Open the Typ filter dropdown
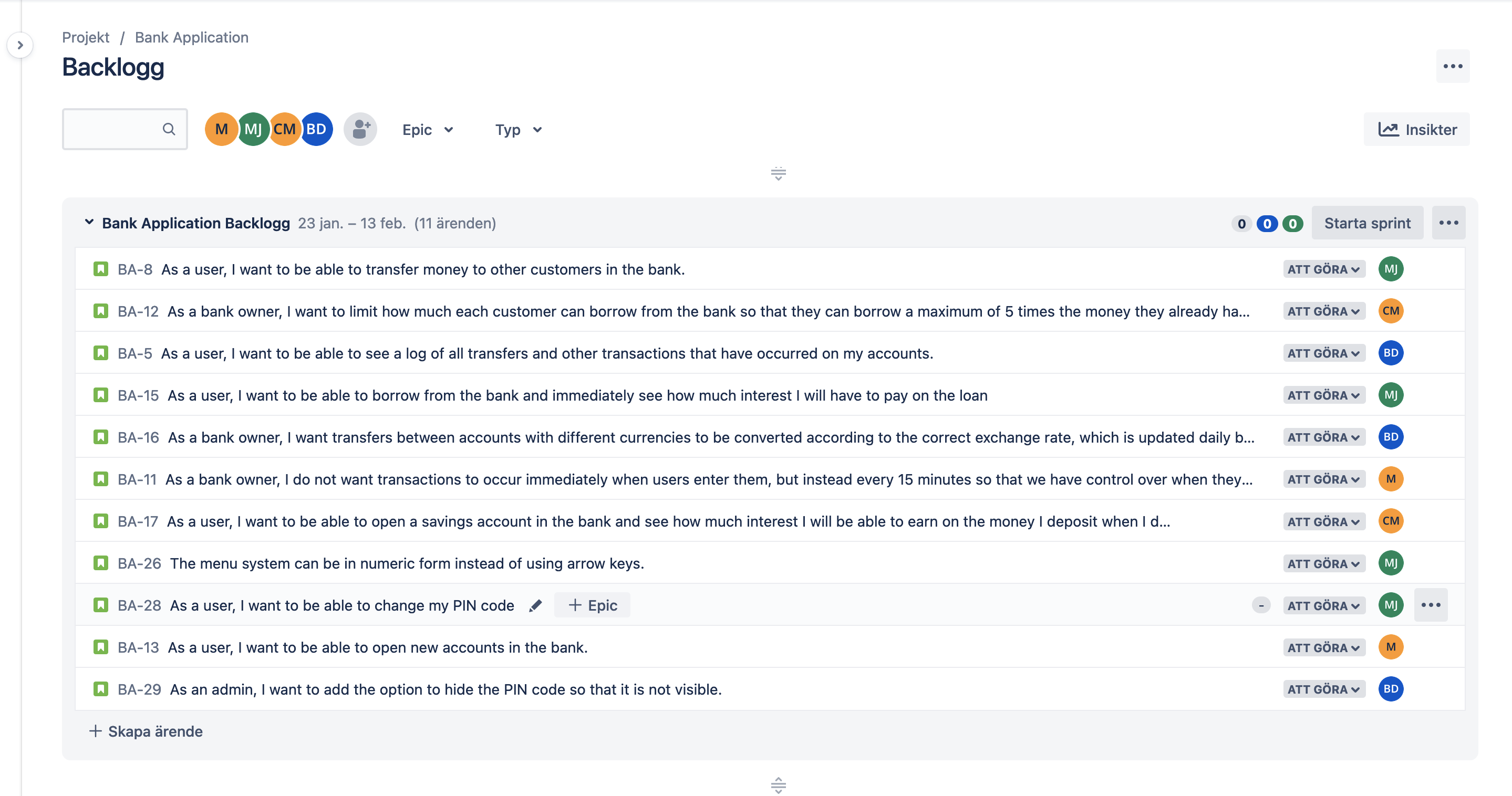This screenshot has width=1512, height=796. (x=517, y=130)
